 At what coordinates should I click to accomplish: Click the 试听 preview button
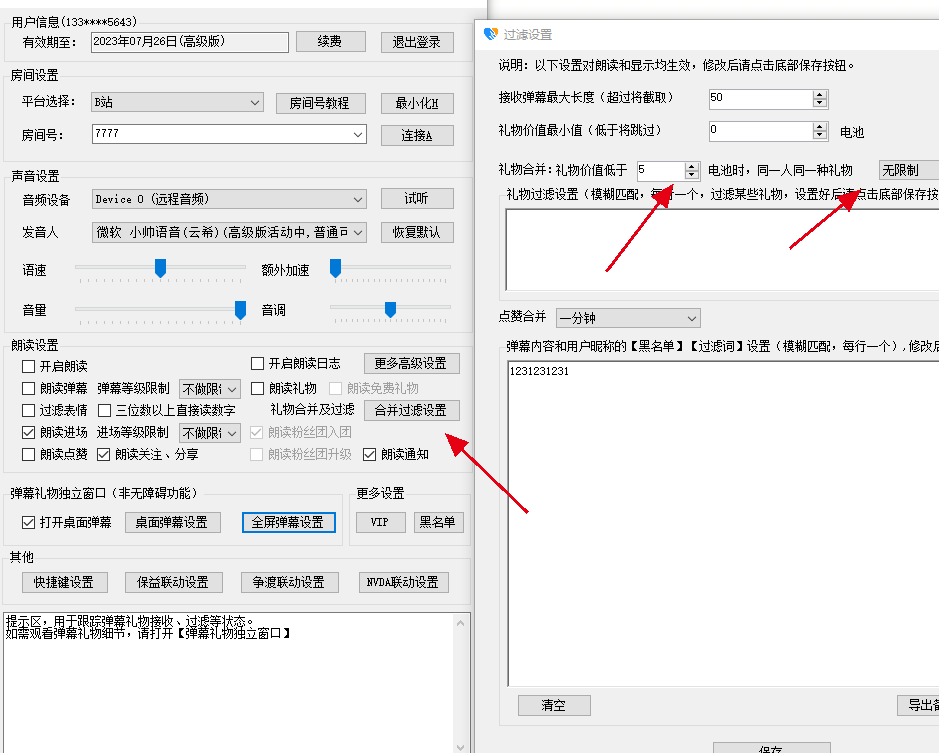[417, 198]
